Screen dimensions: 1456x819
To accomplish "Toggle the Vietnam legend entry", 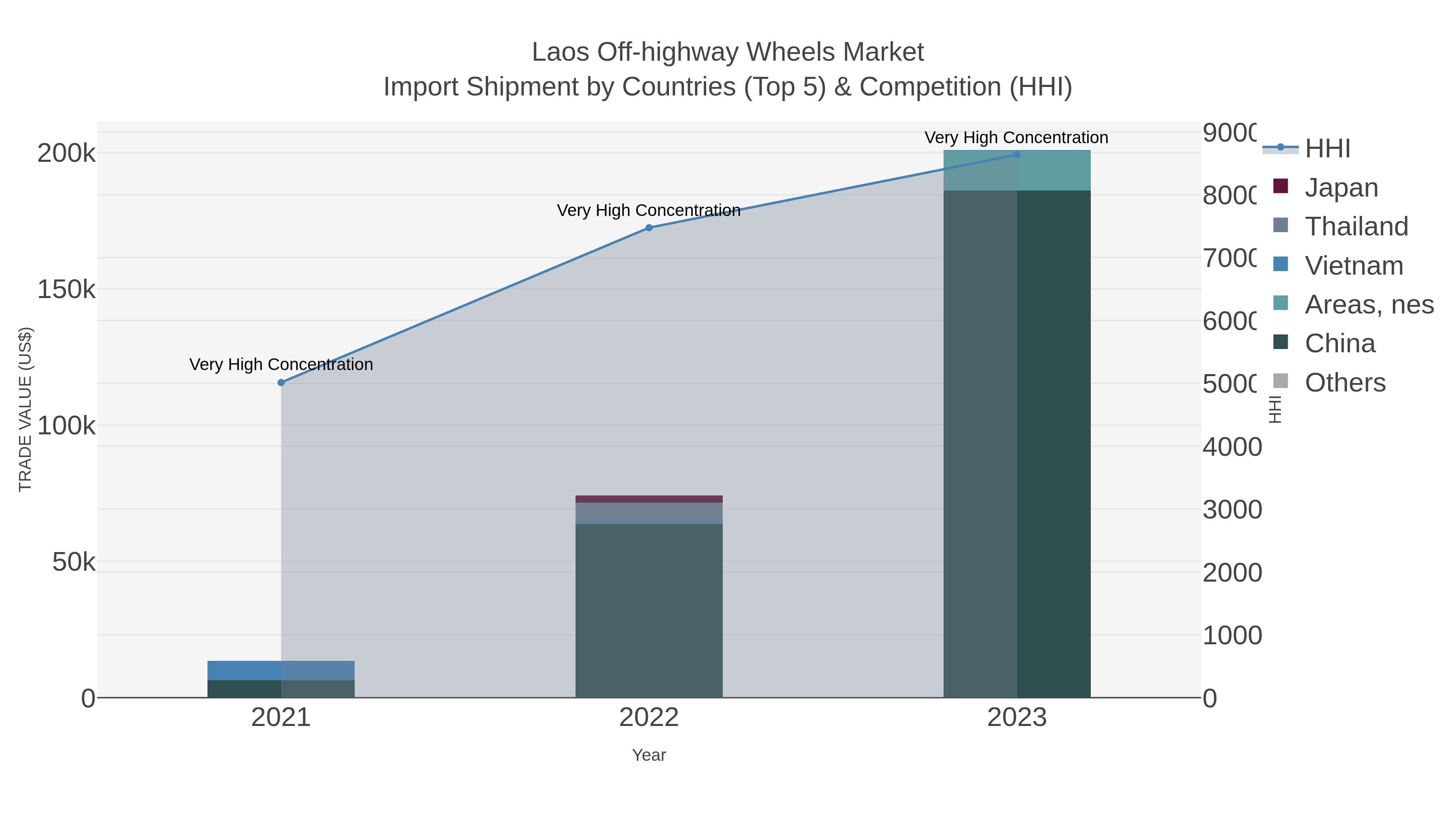I will [1338, 265].
